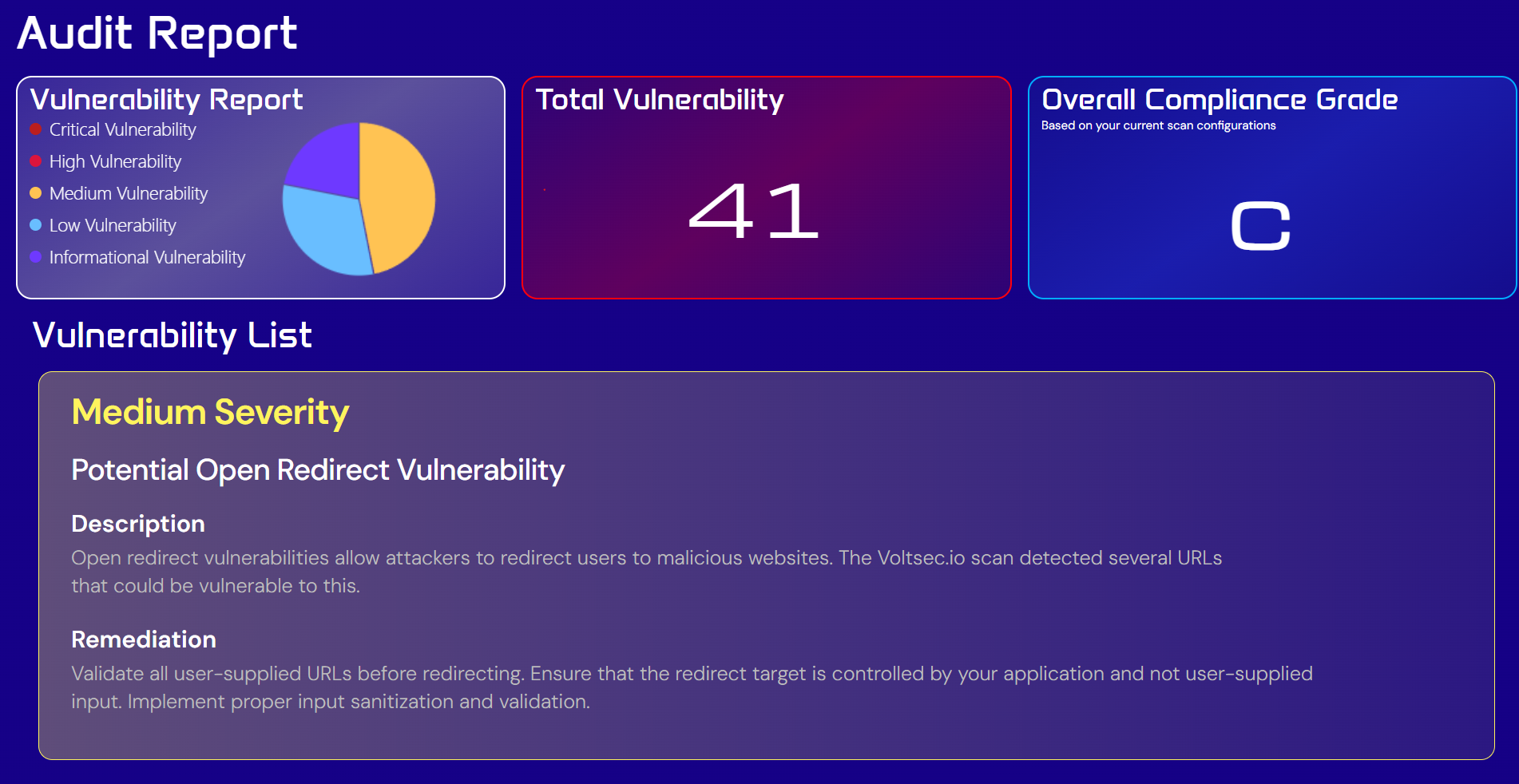Click the compliance grade letter C

tap(1260, 226)
